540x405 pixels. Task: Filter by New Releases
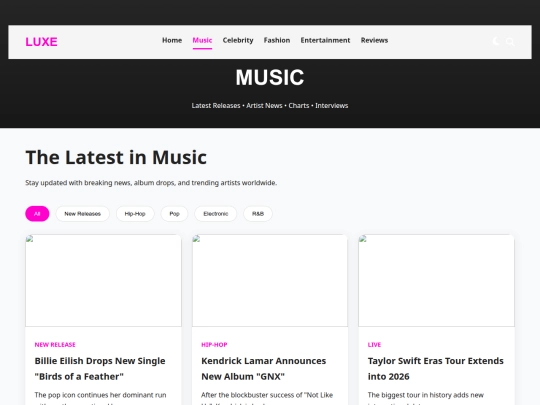click(83, 214)
